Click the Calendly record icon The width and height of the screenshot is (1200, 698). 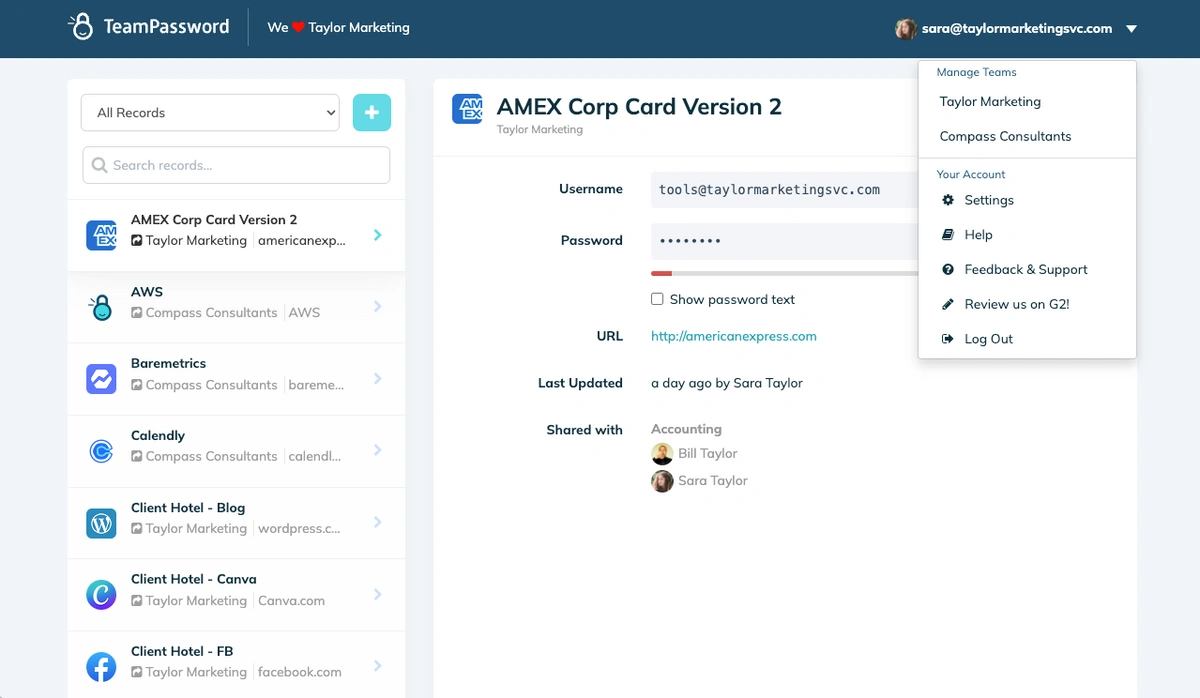[102, 451]
